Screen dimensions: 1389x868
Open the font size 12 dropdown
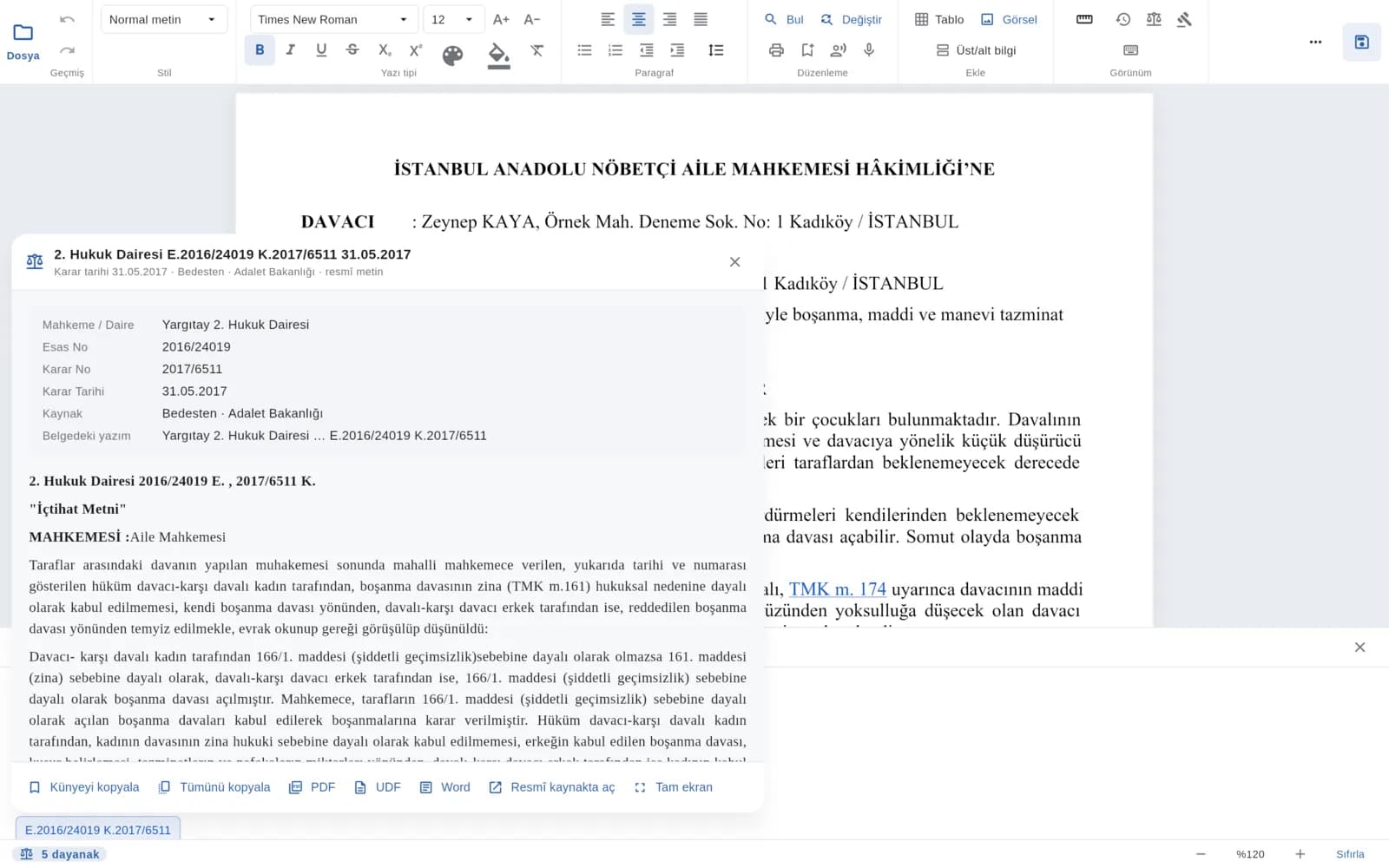click(x=453, y=19)
